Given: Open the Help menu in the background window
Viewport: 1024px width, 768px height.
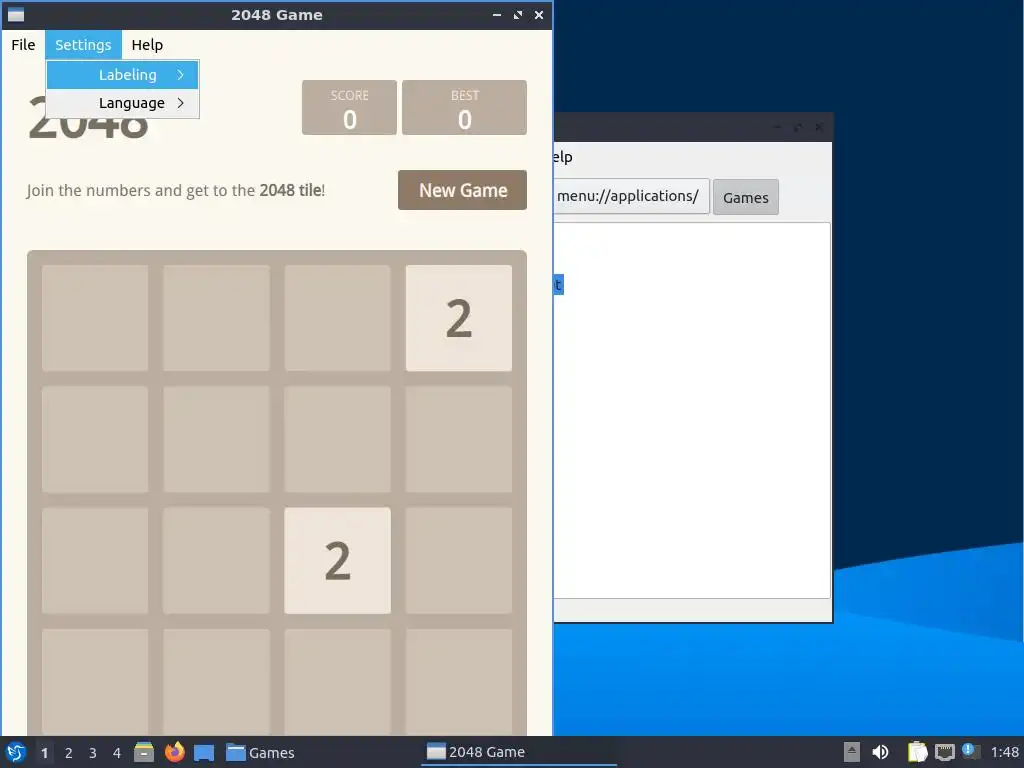Looking at the screenshot, I should coord(563,157).
